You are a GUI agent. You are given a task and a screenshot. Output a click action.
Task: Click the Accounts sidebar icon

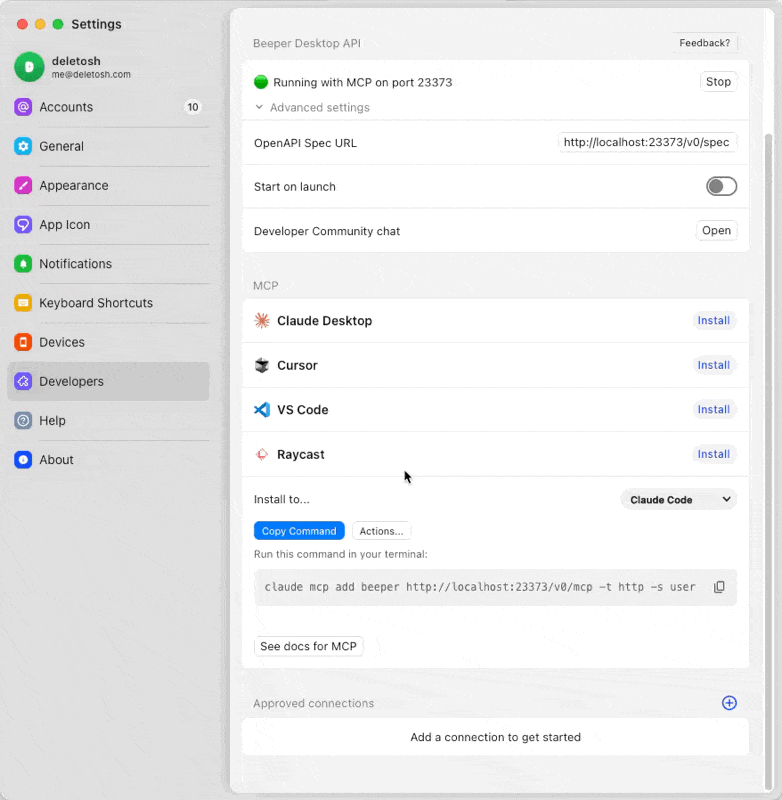point(23,107)
